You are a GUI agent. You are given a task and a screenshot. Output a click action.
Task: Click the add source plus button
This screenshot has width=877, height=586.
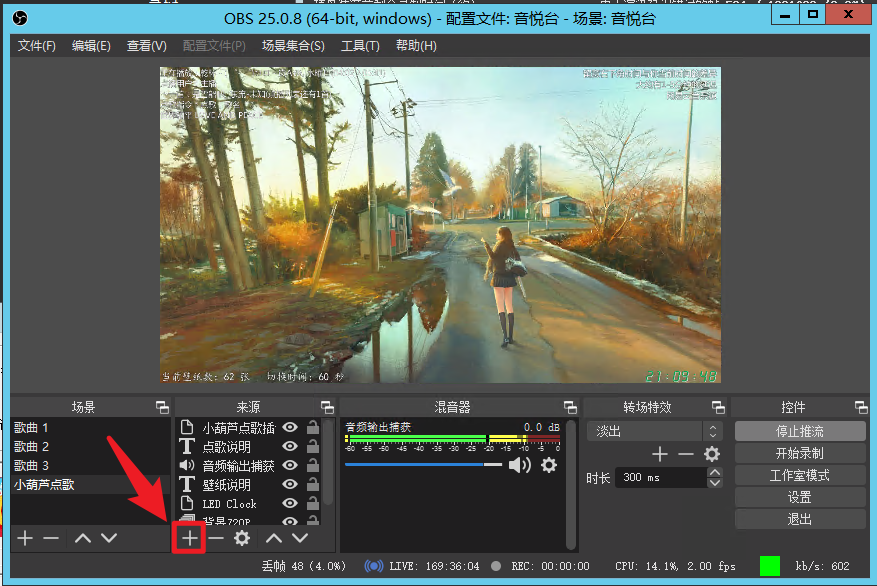190,538
